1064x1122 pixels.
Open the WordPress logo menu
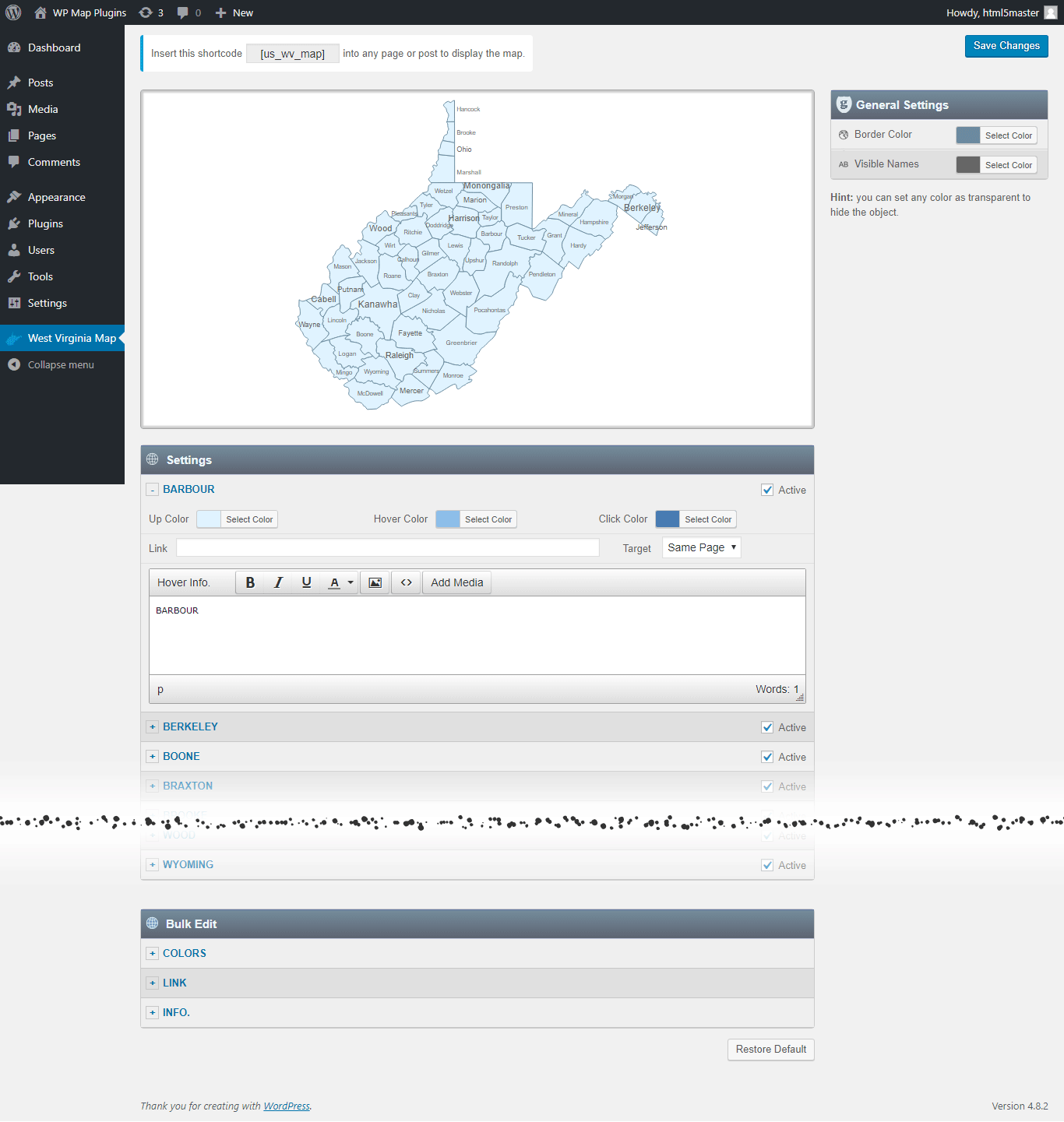pos(13,12)
